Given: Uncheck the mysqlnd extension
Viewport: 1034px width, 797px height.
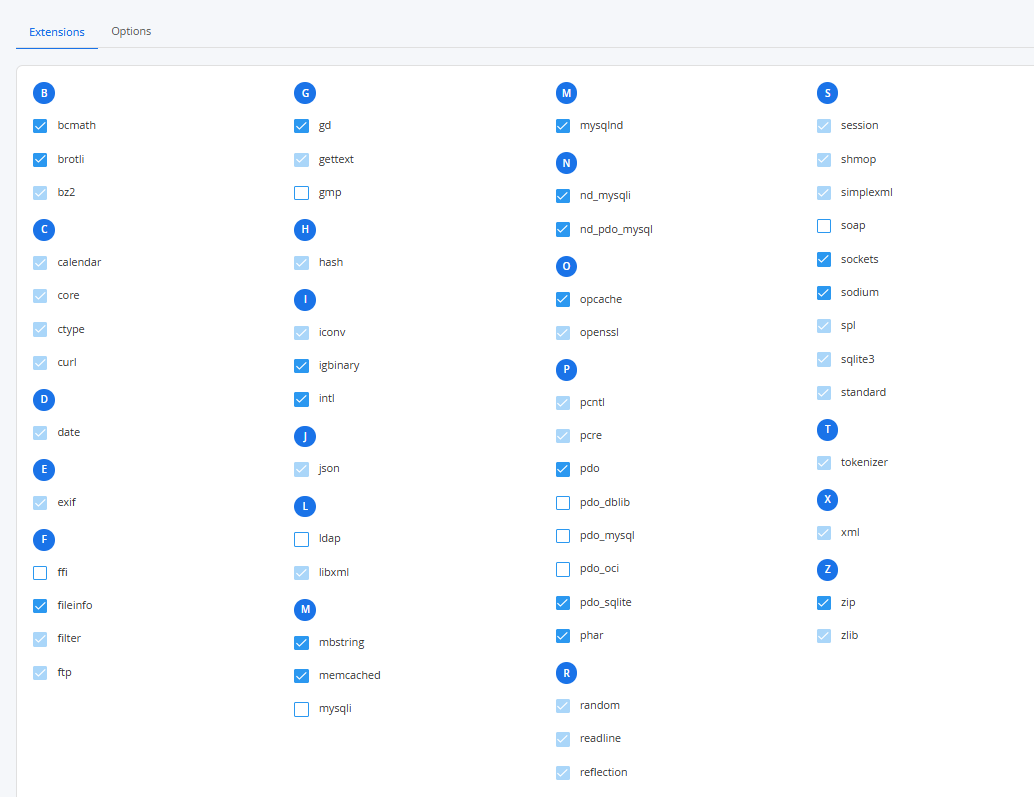Looking at the screenshot, I should point(563,126).
